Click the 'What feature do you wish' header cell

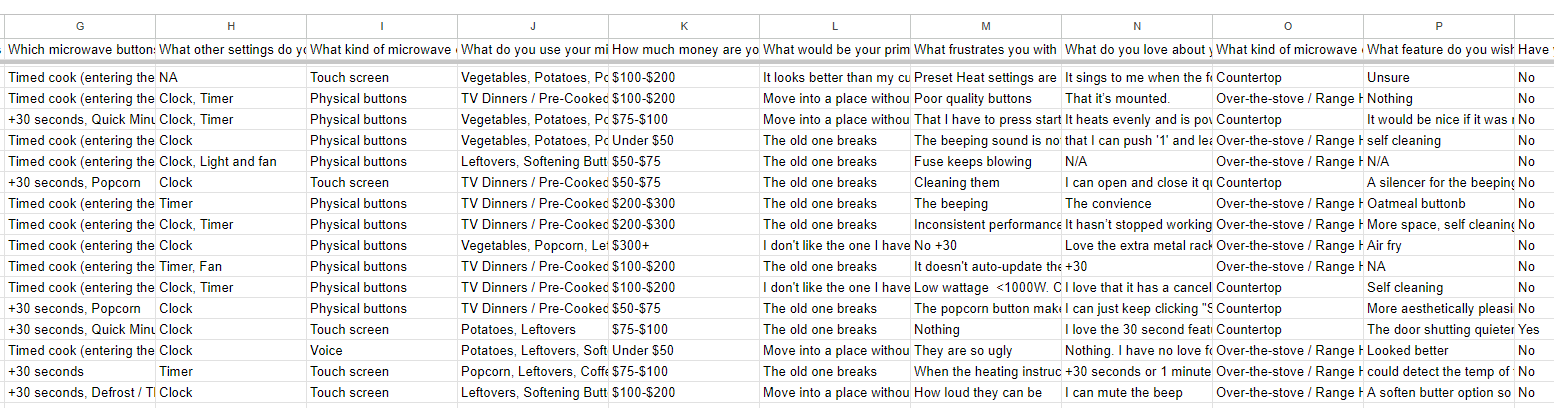click(1438, 49)
